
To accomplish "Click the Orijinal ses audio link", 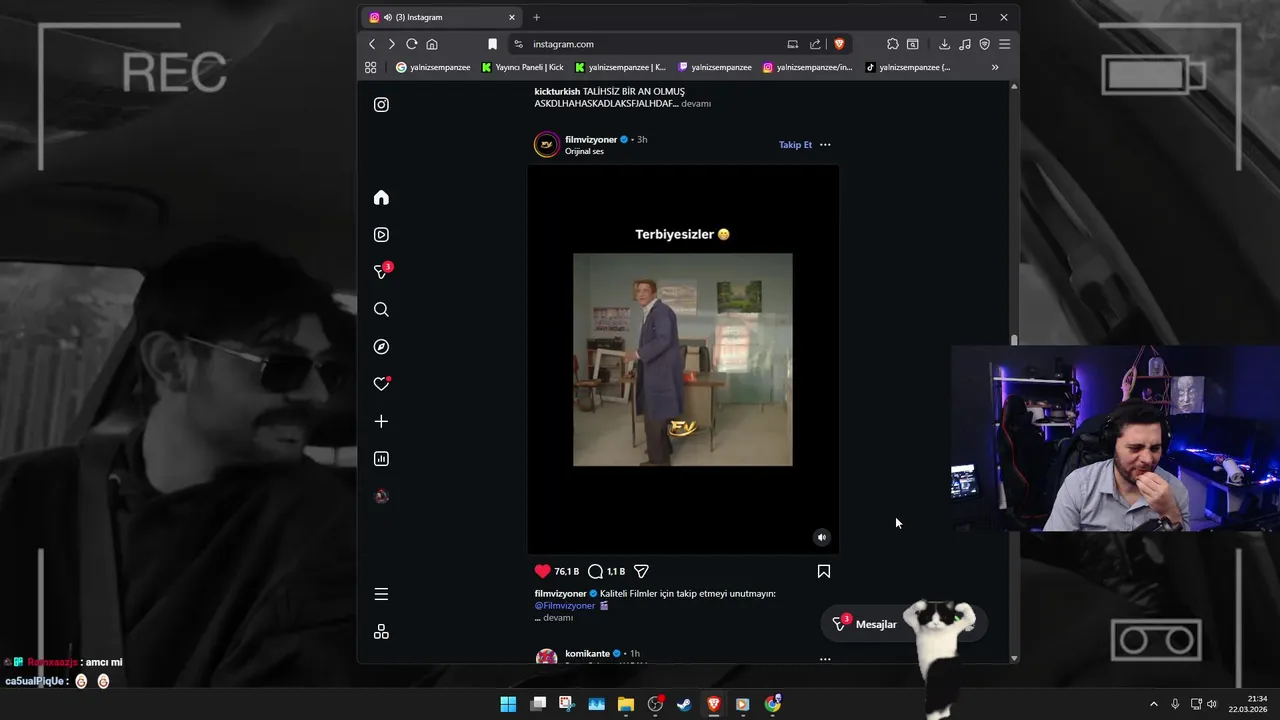I will click(584, 151).
